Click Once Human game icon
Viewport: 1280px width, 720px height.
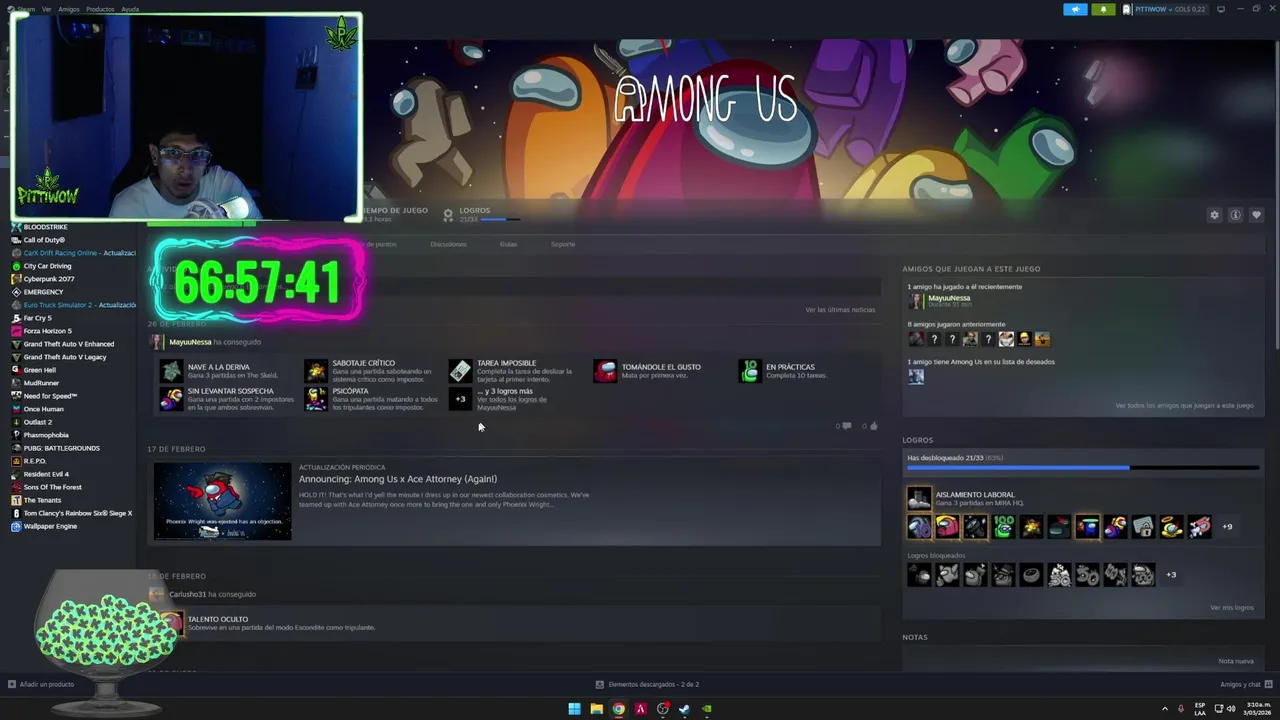[x=16, y=409]
